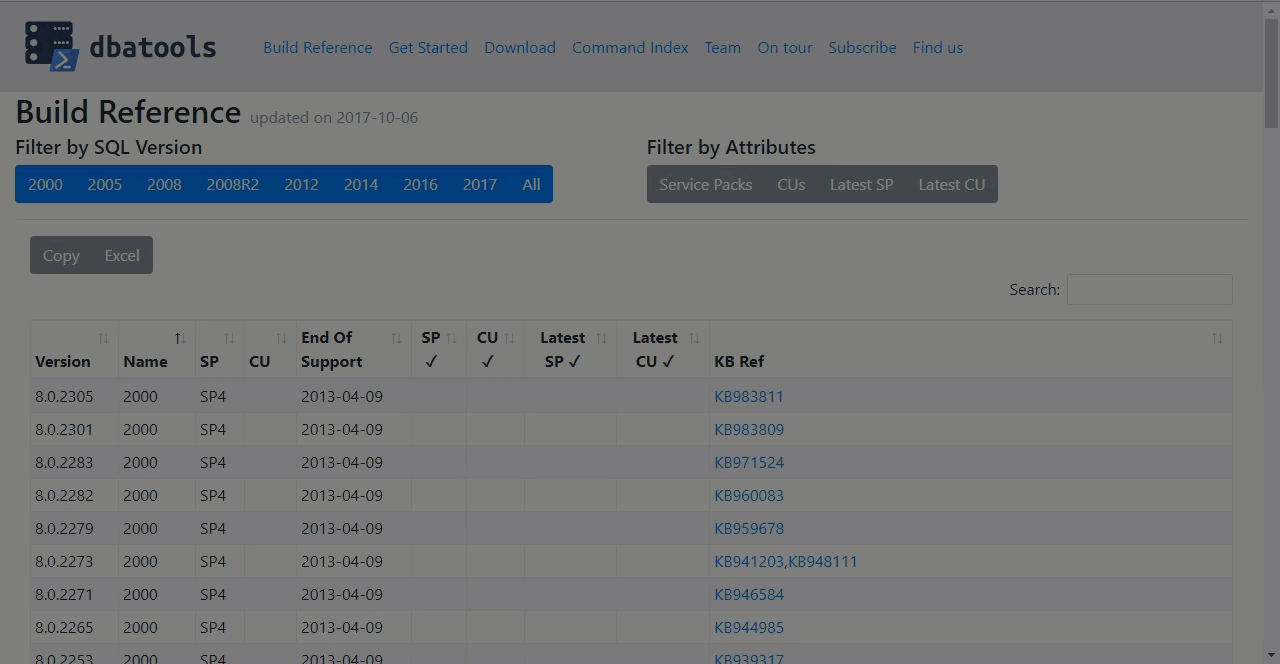Open the KB983811 reference link
1280x664 pixels.
[x=748, y=396]
